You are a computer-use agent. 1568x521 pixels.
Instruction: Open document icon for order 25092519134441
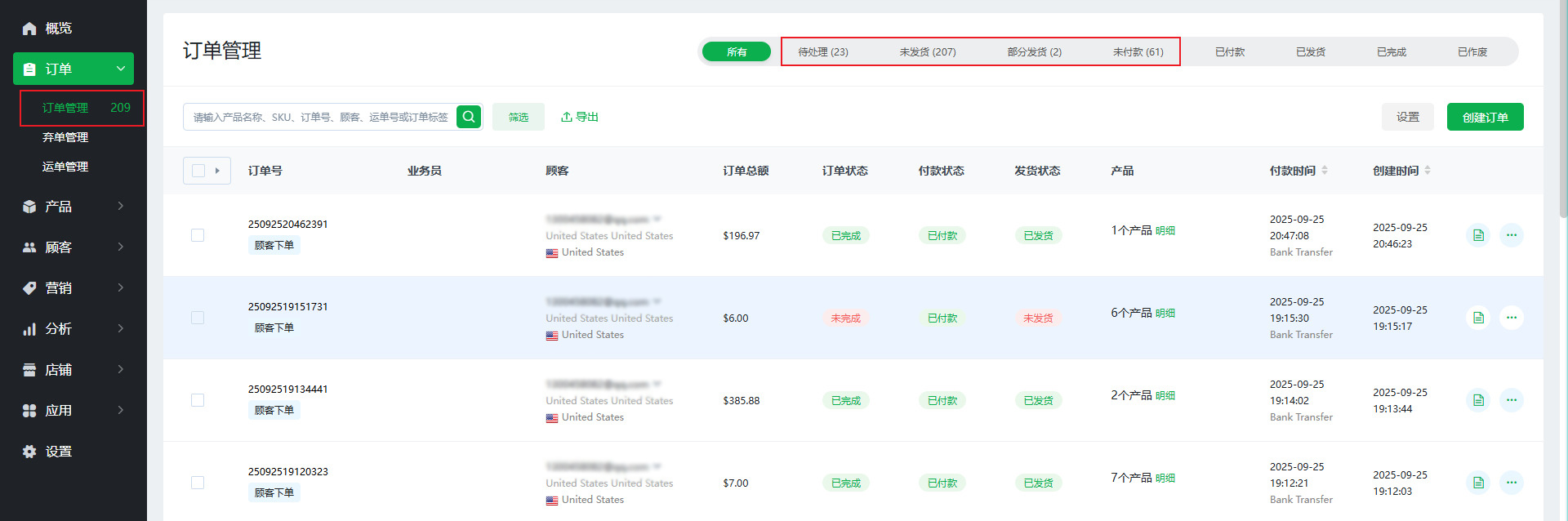tap(1478, 400)
